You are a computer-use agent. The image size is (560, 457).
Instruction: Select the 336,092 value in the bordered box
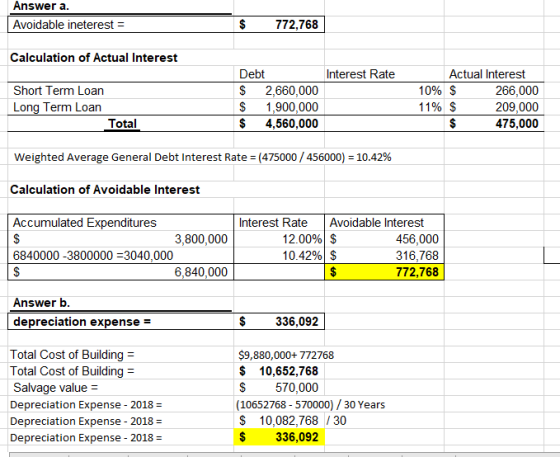click(279, 321)
